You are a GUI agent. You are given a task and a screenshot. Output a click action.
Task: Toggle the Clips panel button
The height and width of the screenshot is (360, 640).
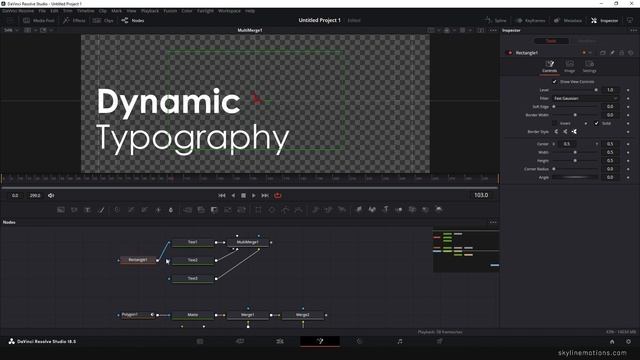103,20
